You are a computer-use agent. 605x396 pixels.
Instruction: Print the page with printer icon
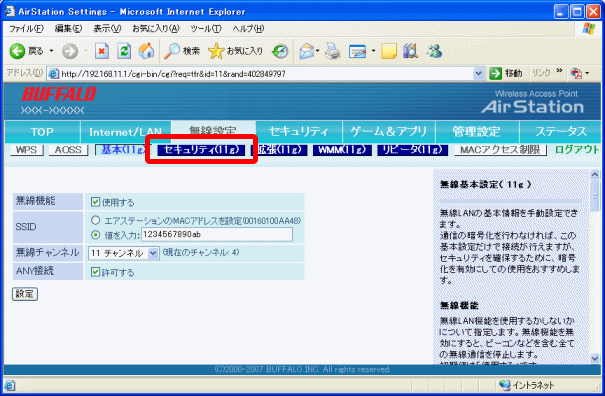(x=333, y=51)
